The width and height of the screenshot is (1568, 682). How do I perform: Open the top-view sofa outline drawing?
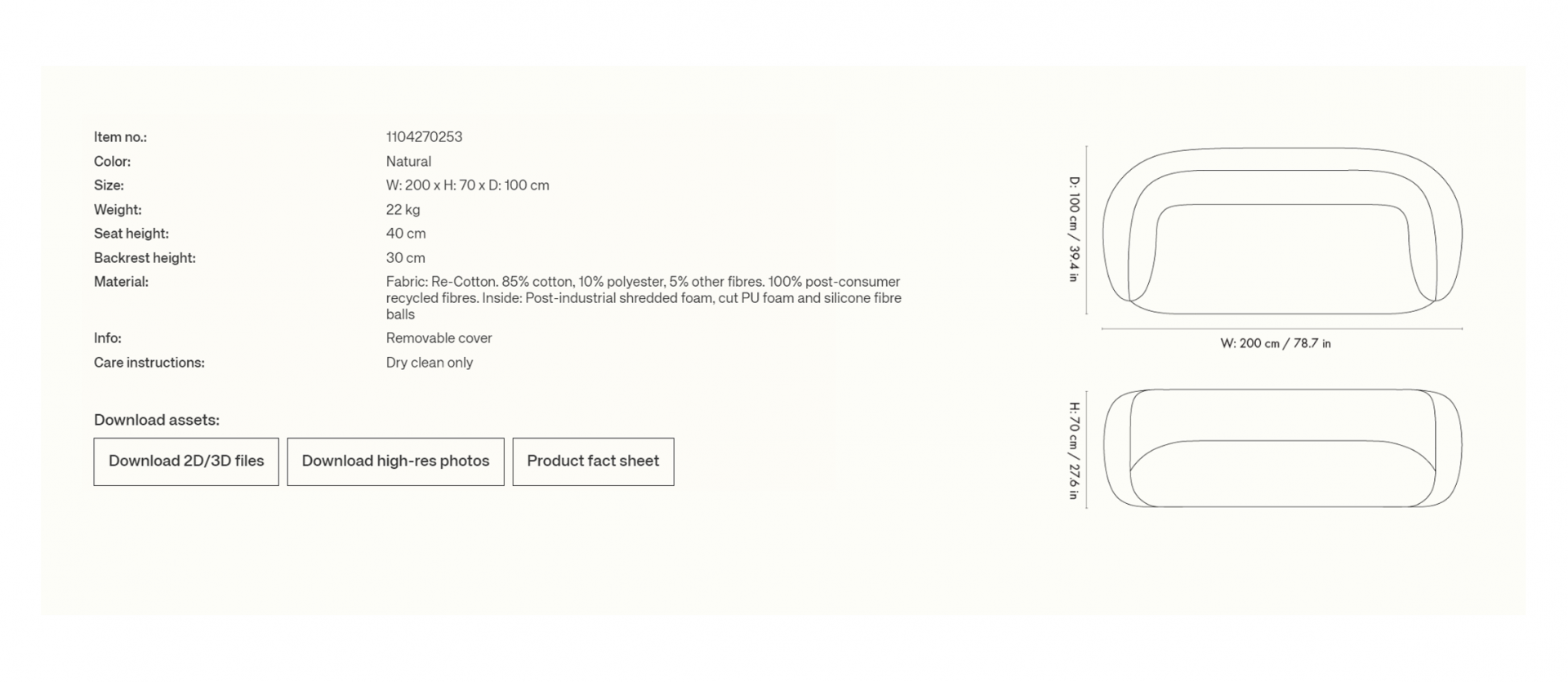coord(1282,231)
